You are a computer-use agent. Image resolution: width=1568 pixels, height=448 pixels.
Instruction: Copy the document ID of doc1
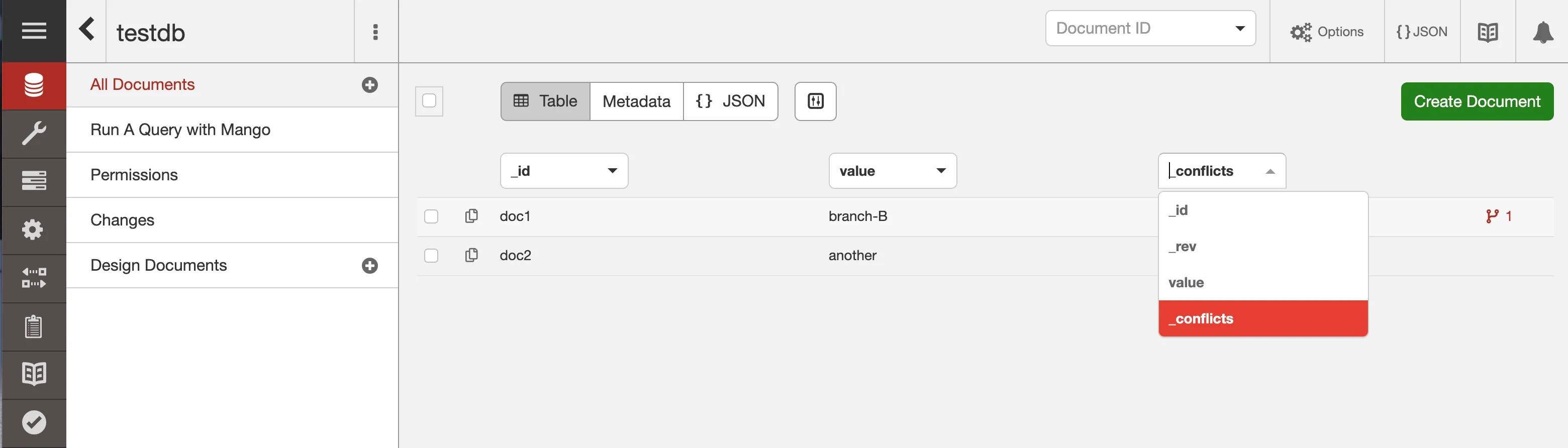472,215
